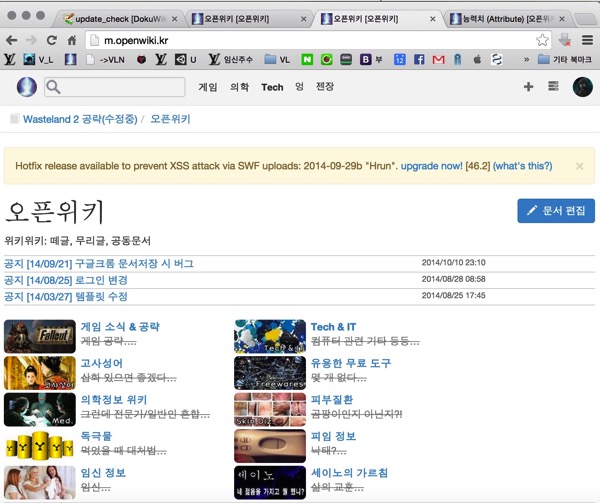Open the 게임 navigation menu
Screen dimensions: 600x503
coord(207,87)
